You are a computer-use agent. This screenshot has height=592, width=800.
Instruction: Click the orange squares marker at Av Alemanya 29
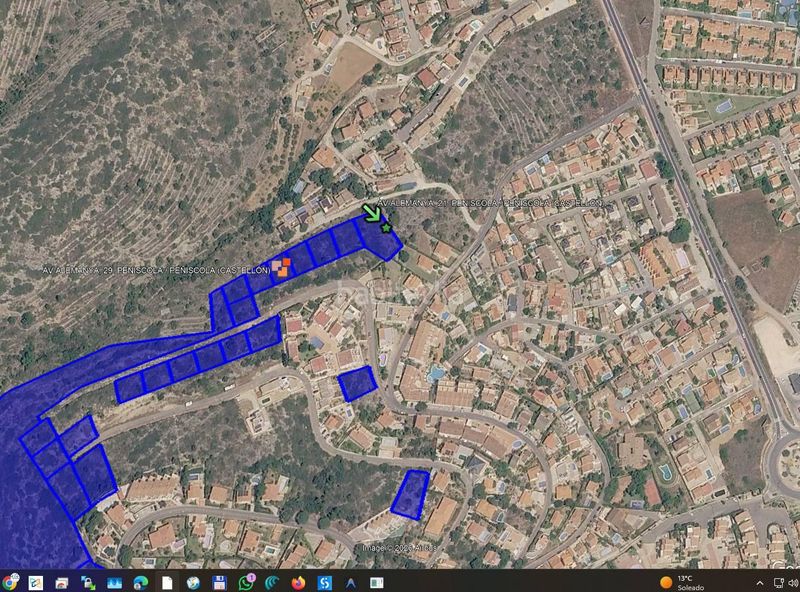(281, 267)
